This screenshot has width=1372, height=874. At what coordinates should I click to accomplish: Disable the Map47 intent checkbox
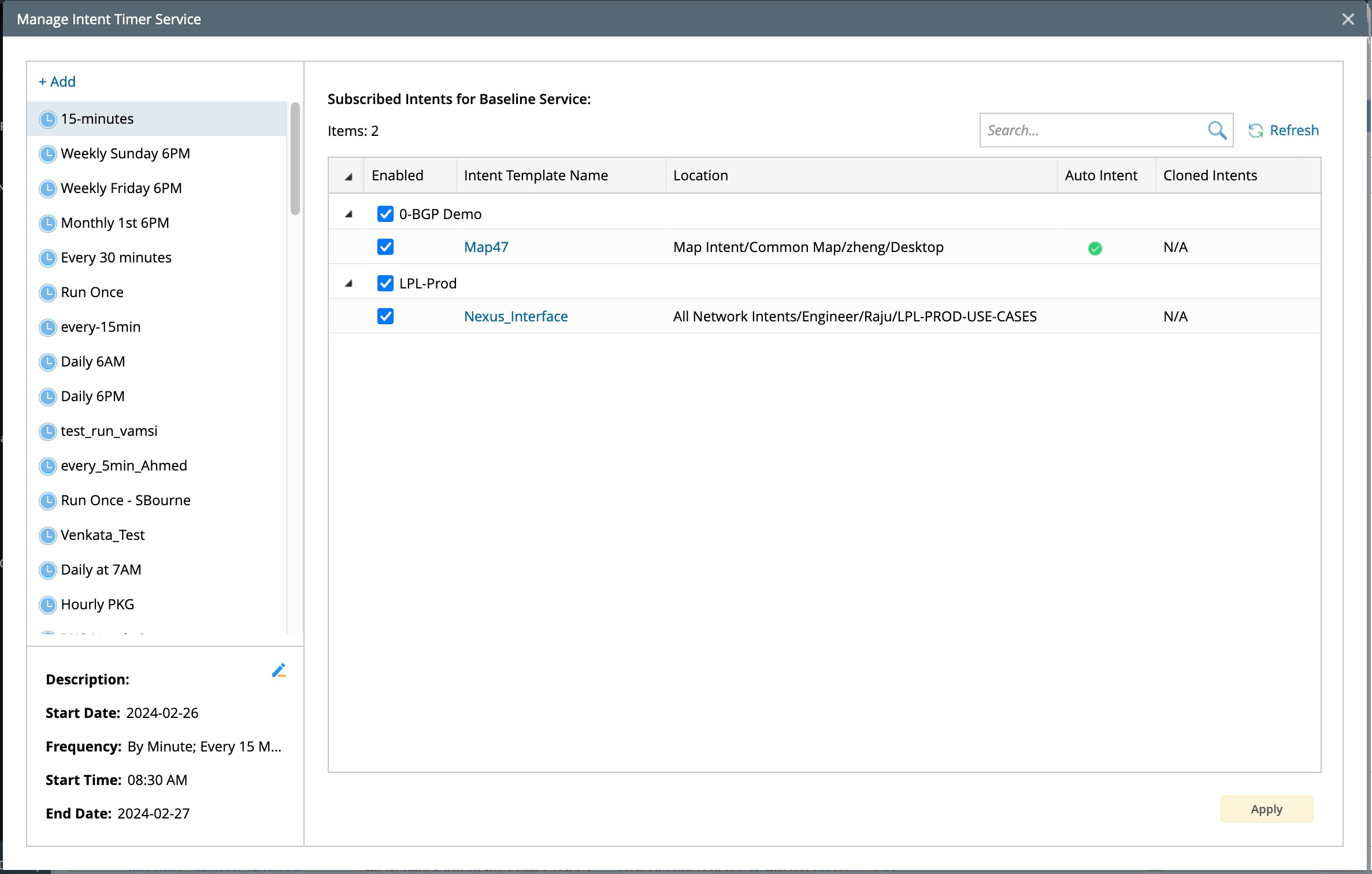[385, 247]
